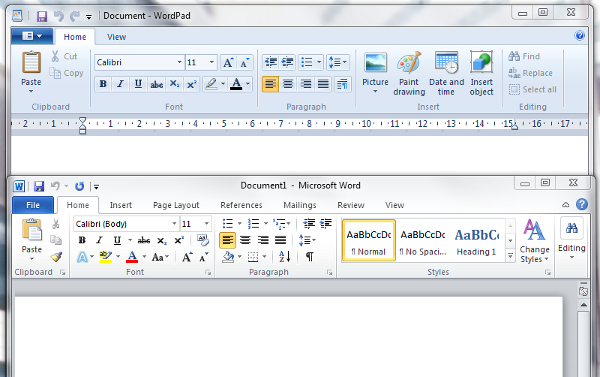Switch to Word Page Layout tab
The height and width of the screenshot is (377, 600).
pyautogui.click(x=176, y=205)
